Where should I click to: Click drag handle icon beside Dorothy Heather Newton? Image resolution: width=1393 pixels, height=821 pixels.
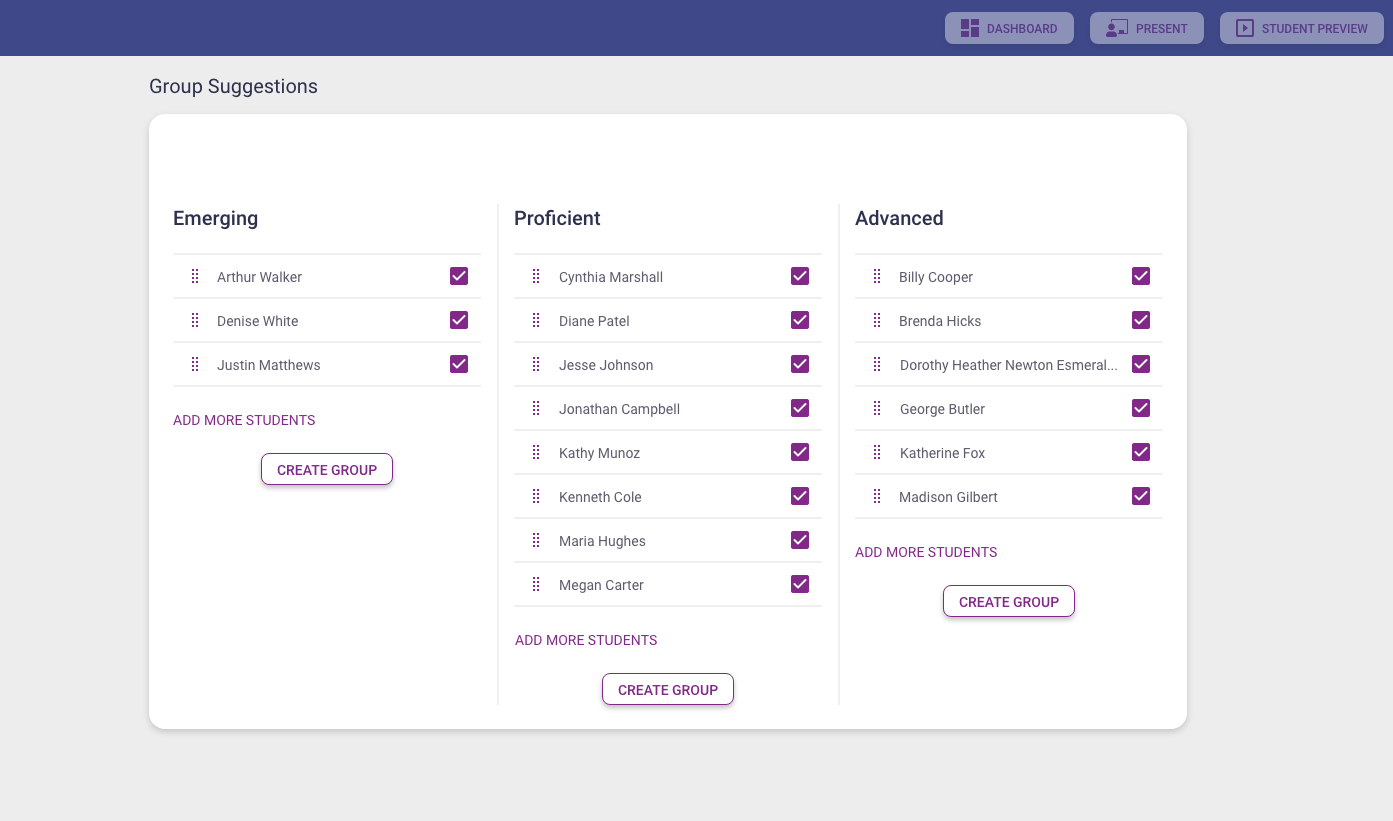pos(877,365)
